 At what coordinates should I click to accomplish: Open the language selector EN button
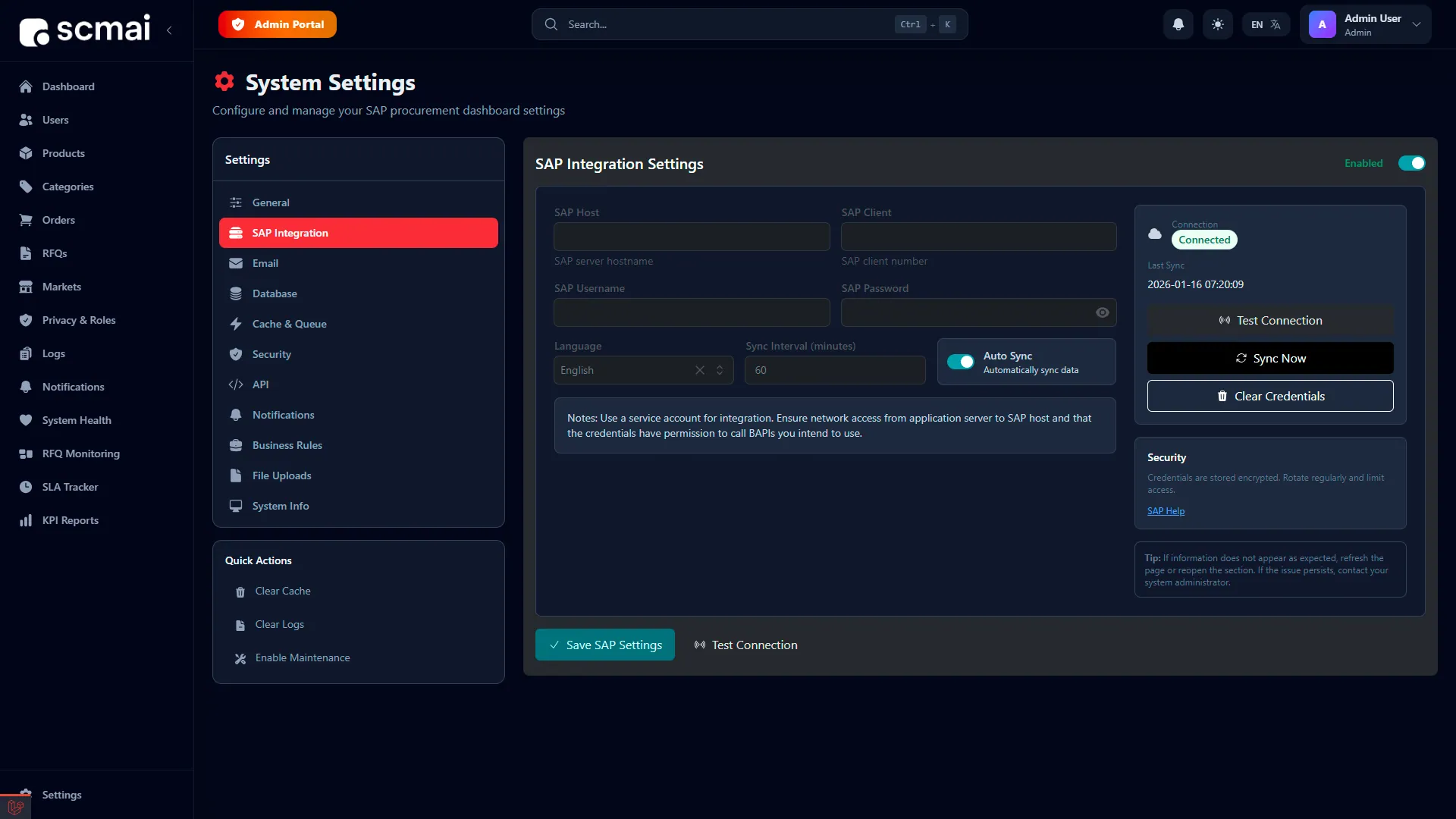(x=1266, y=24)
